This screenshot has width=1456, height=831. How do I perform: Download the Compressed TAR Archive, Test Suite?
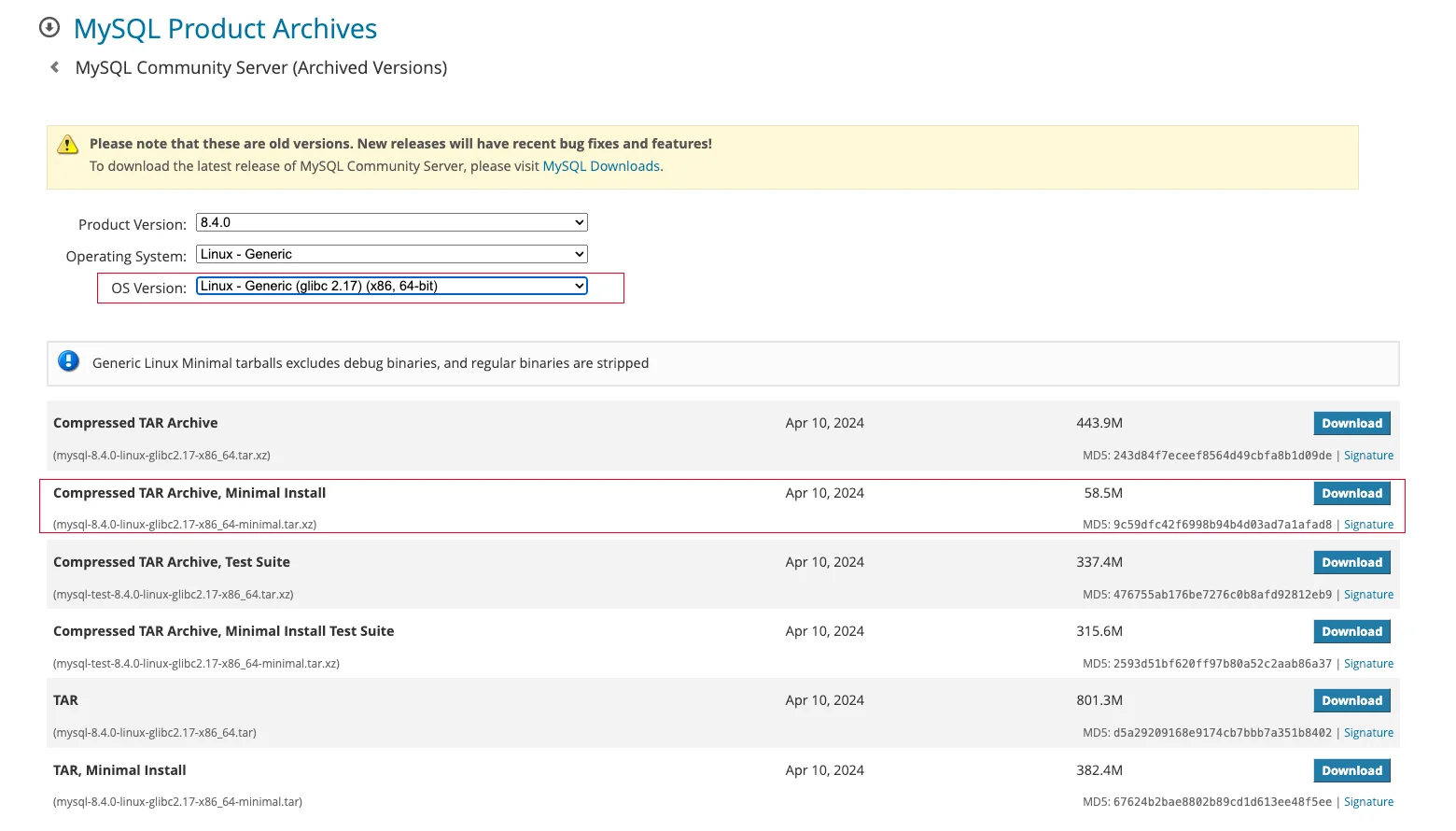pos(1351,562)
